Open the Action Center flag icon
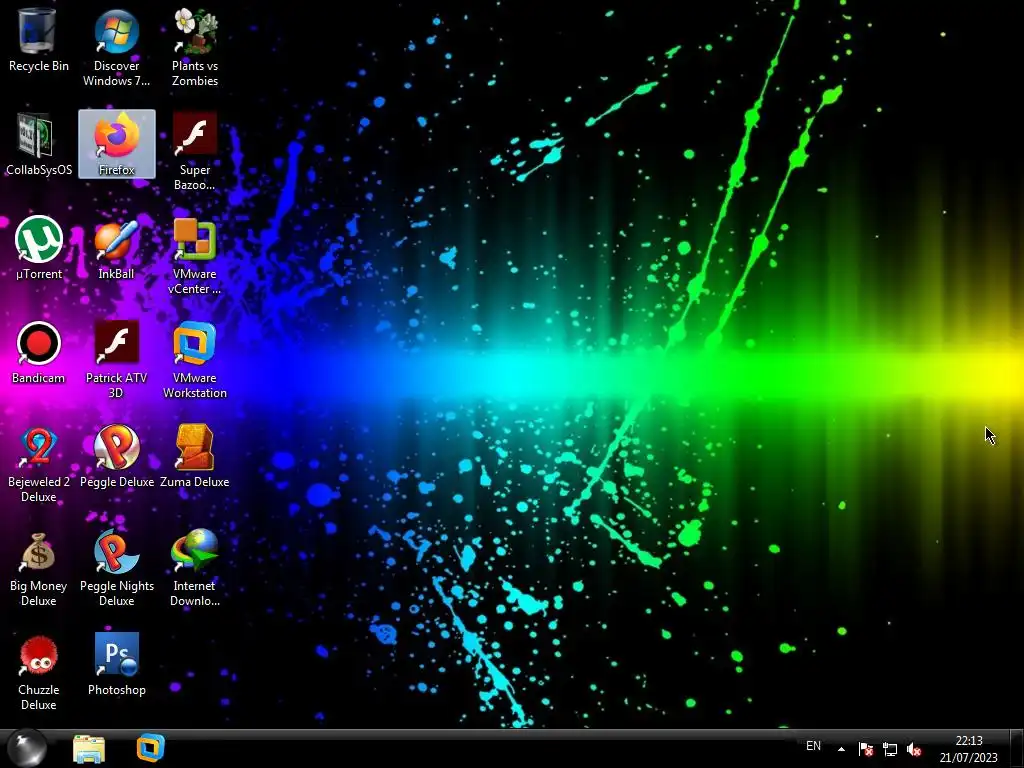1024x768 pixels. click(x=866, y=749)
